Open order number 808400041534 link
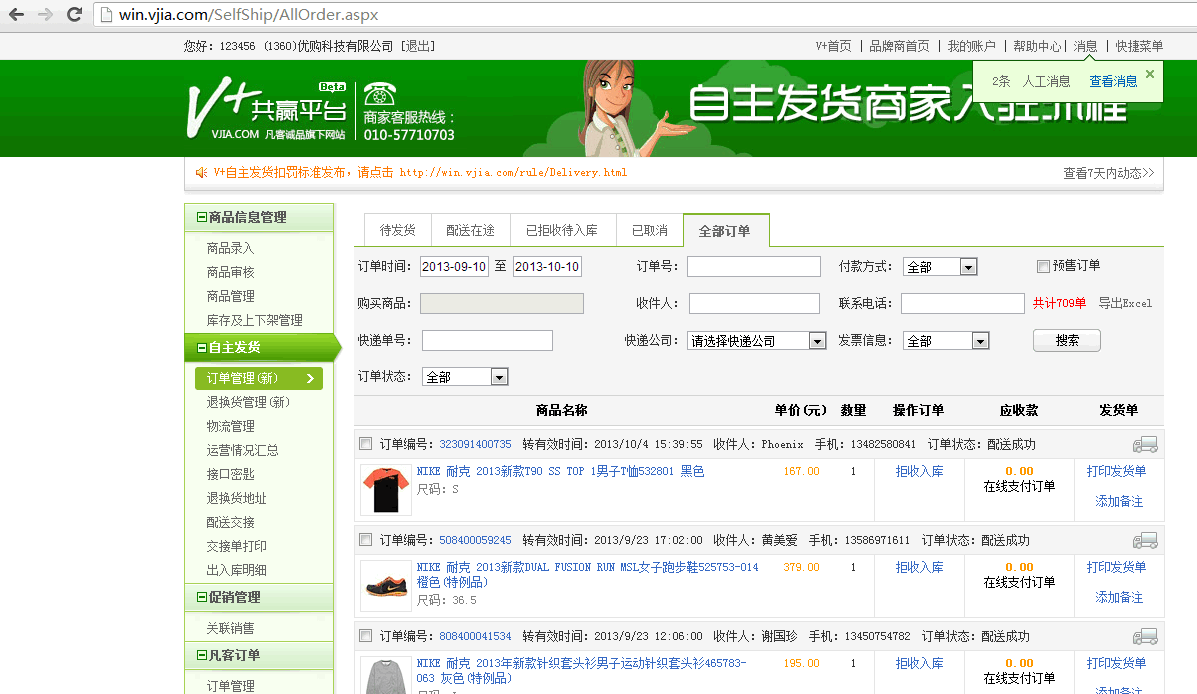The image size is (1197, 694). 475,636
